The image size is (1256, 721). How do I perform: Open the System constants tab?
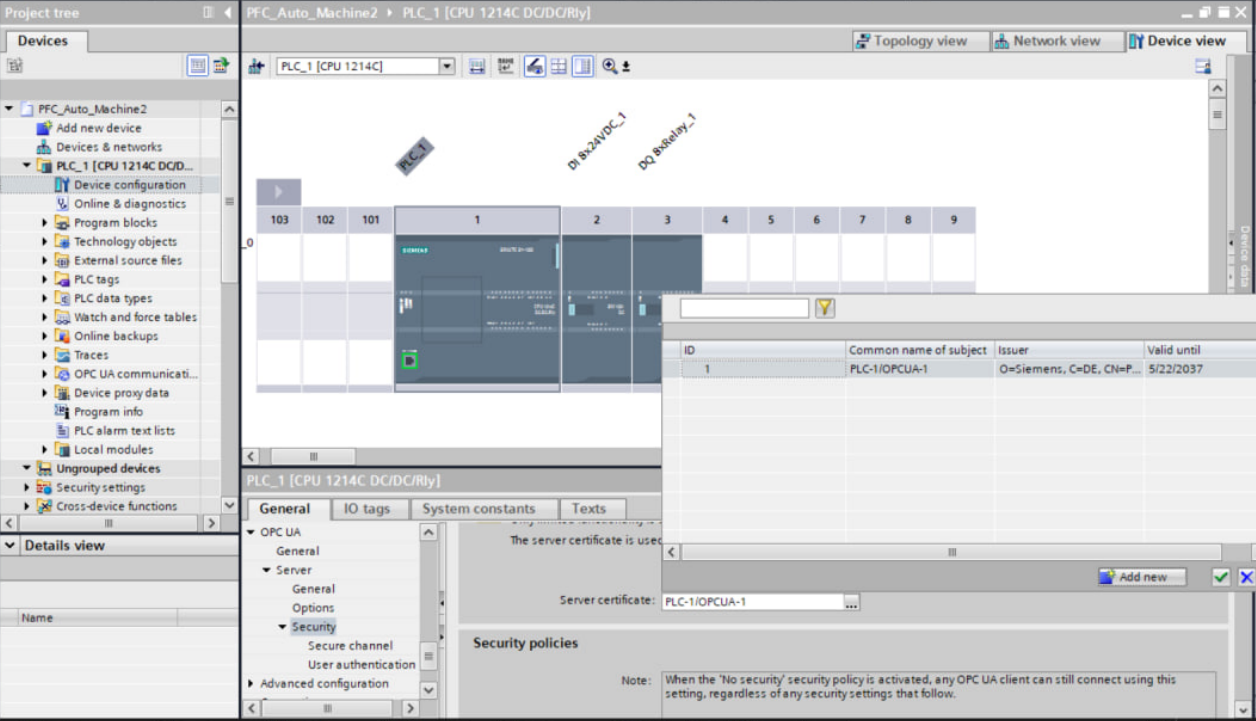pos(478,509)
